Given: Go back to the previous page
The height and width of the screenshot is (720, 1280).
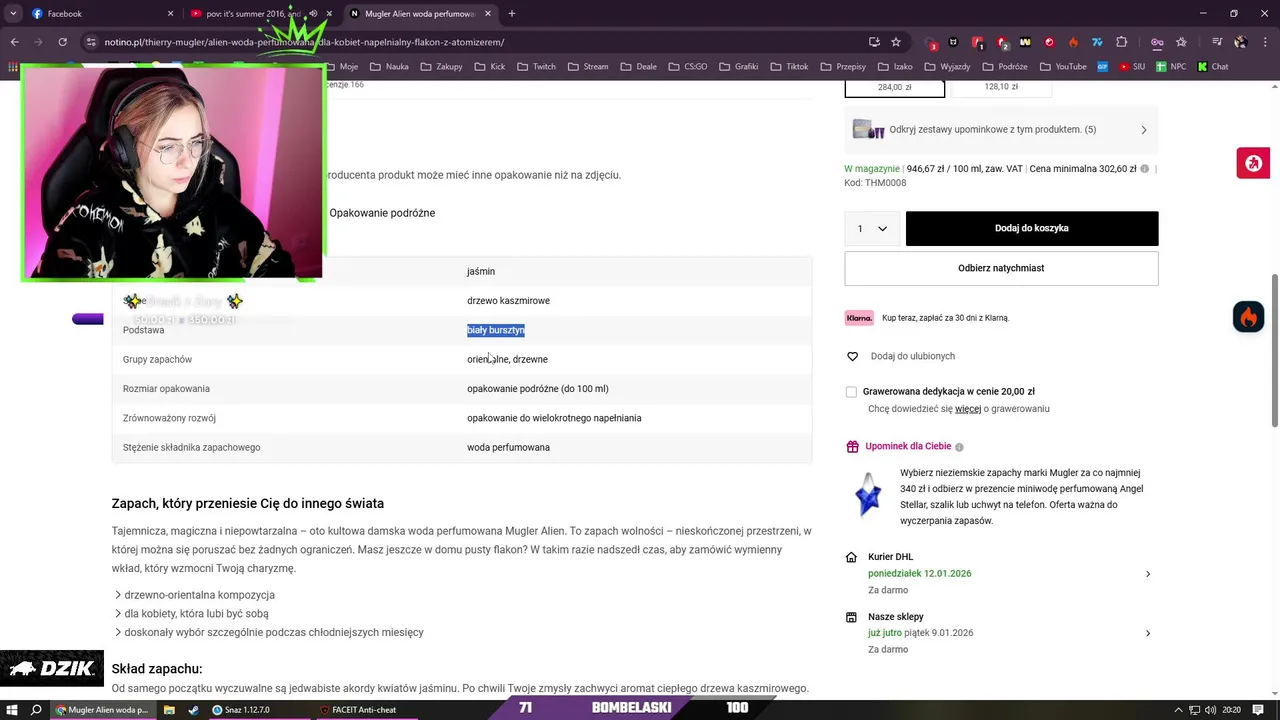Looking at the screenshot, I should point(14,42).
